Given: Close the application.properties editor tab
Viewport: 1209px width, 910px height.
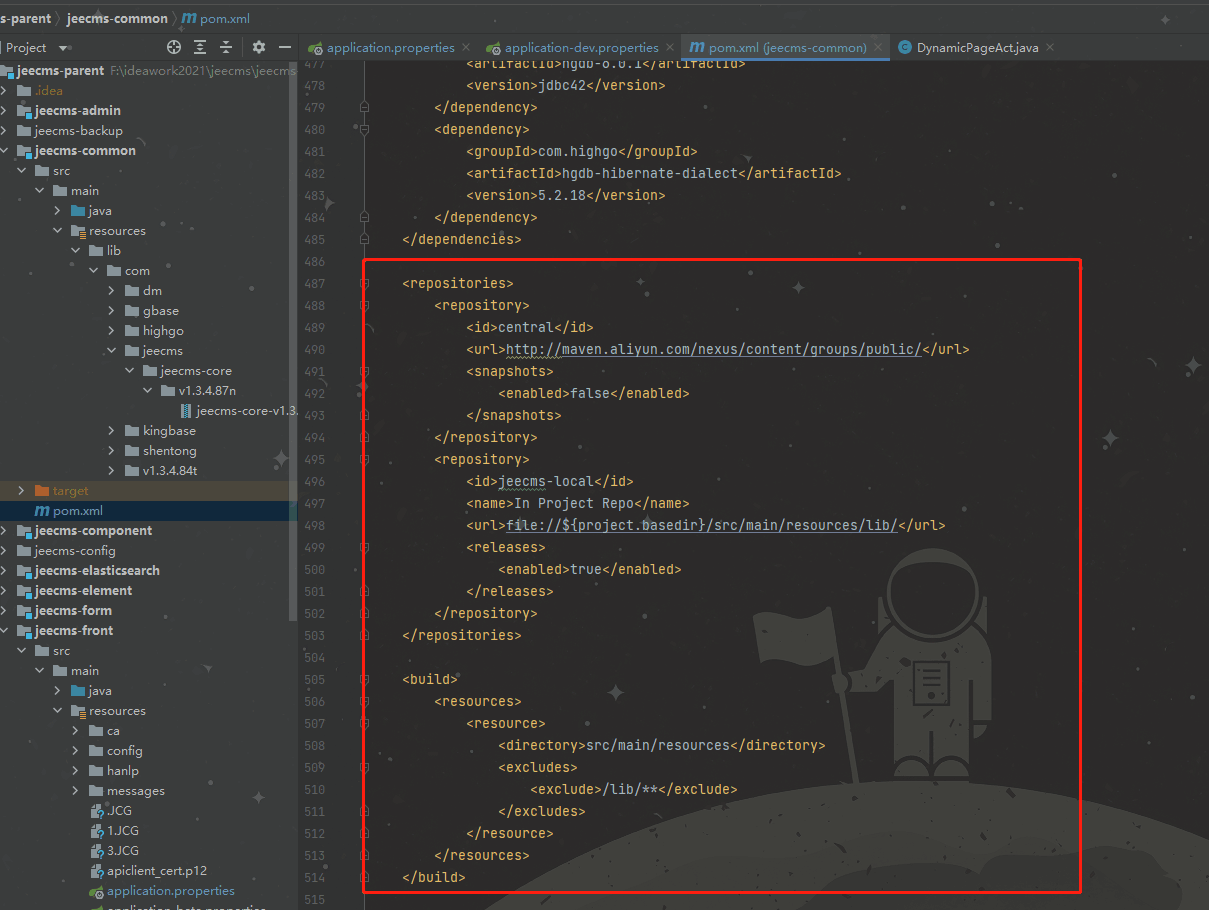Looking at the screenshot, I should coord(466,47).
